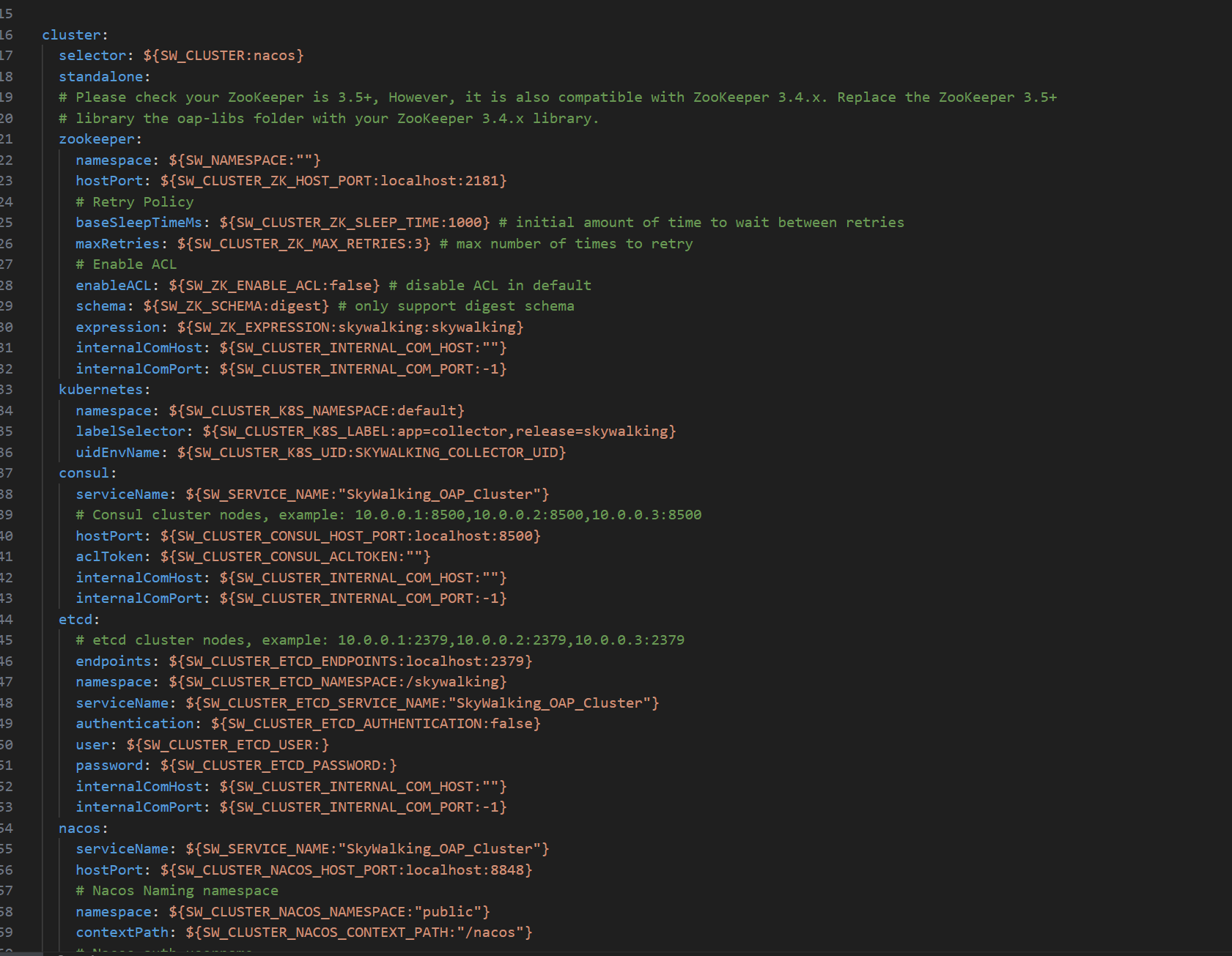Click the aclToken key
The height and width of the screenshot is (956, 1232).
point(109,557)
